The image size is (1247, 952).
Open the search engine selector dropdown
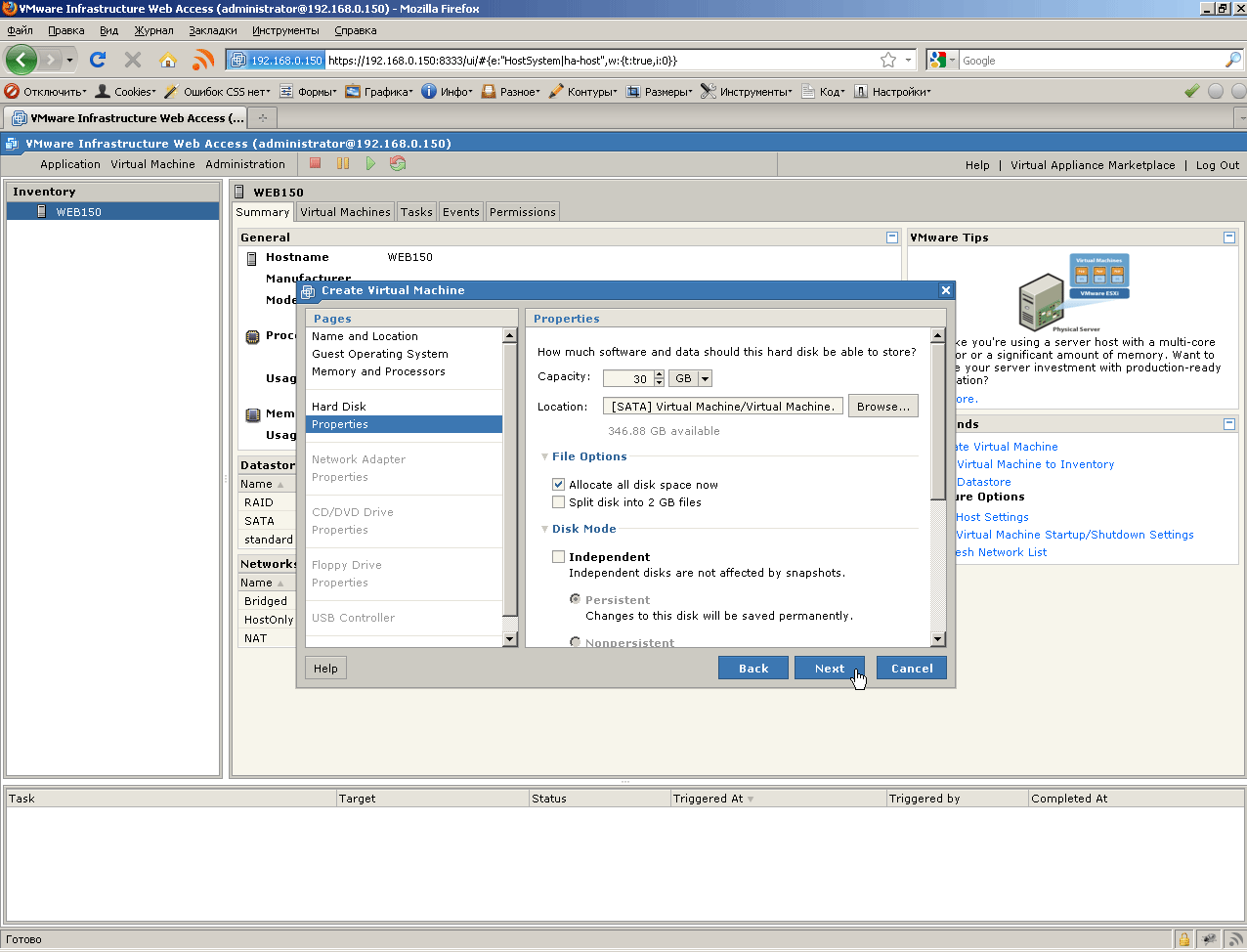pyautogui.click(x=943, y=60)
